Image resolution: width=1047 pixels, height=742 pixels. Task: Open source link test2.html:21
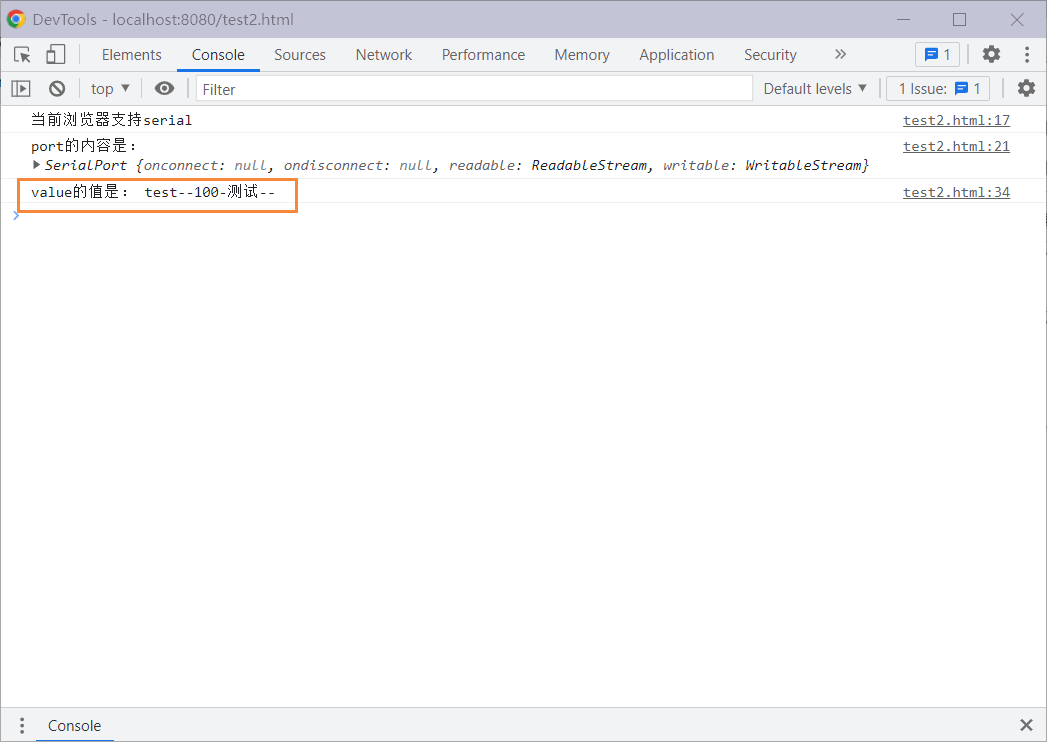(x=956, y=146)
